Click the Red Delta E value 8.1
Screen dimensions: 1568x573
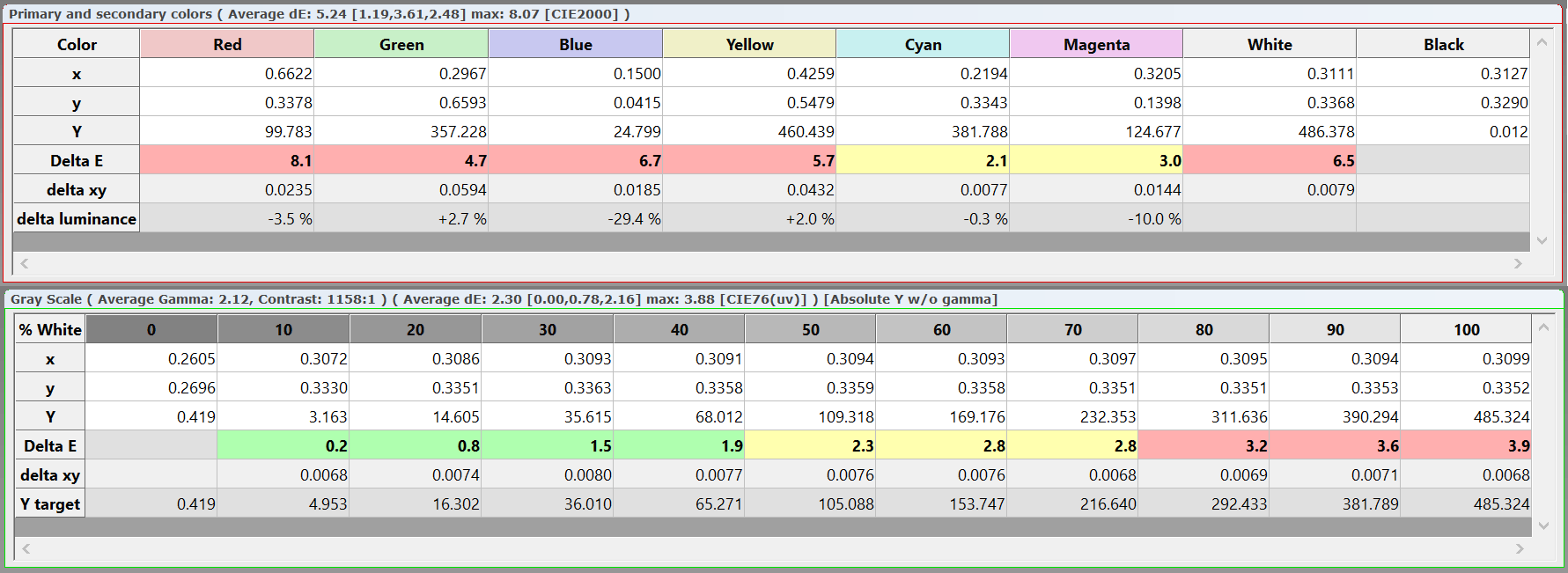pyautogui.click(x=227, y=160)
